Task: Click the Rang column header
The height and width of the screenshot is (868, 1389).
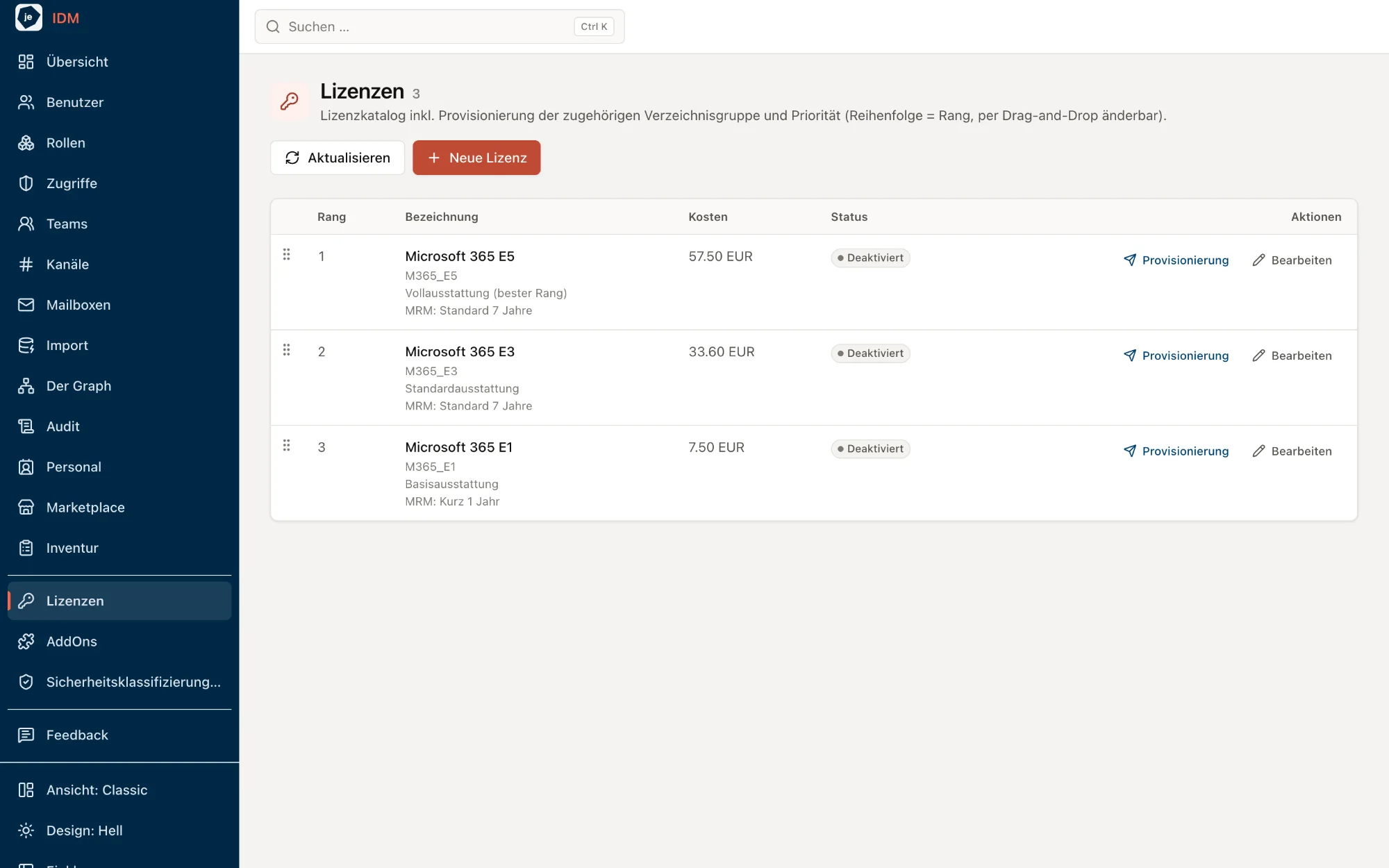Action: [331, 217]
